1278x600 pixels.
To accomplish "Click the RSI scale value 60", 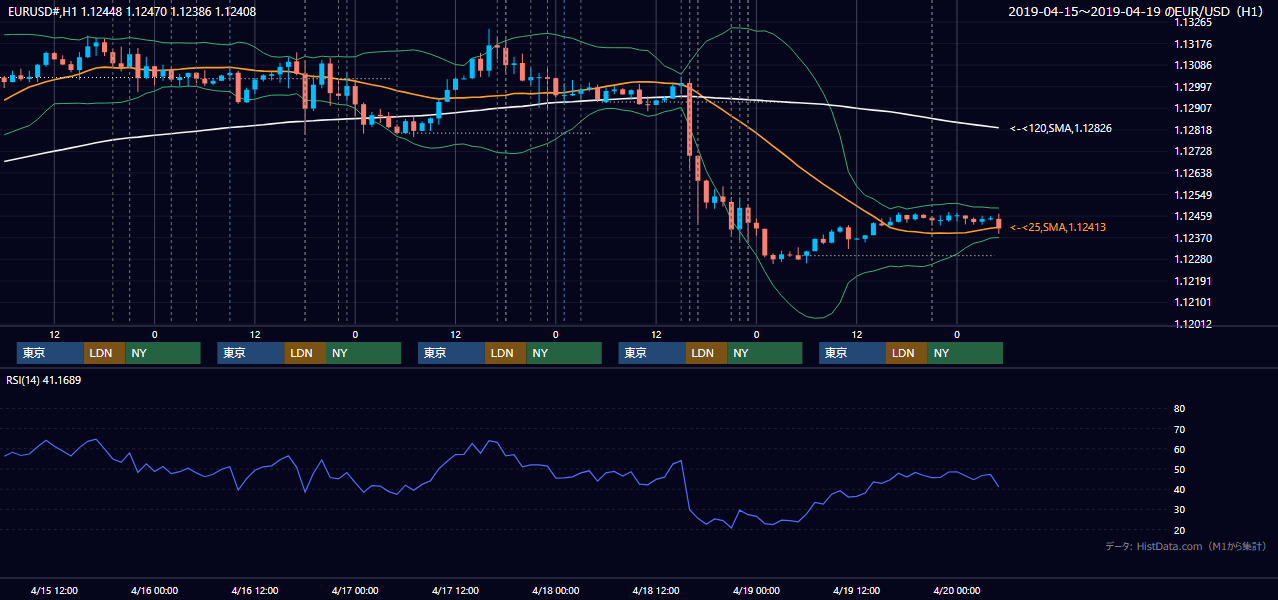I will [1179, 449].
